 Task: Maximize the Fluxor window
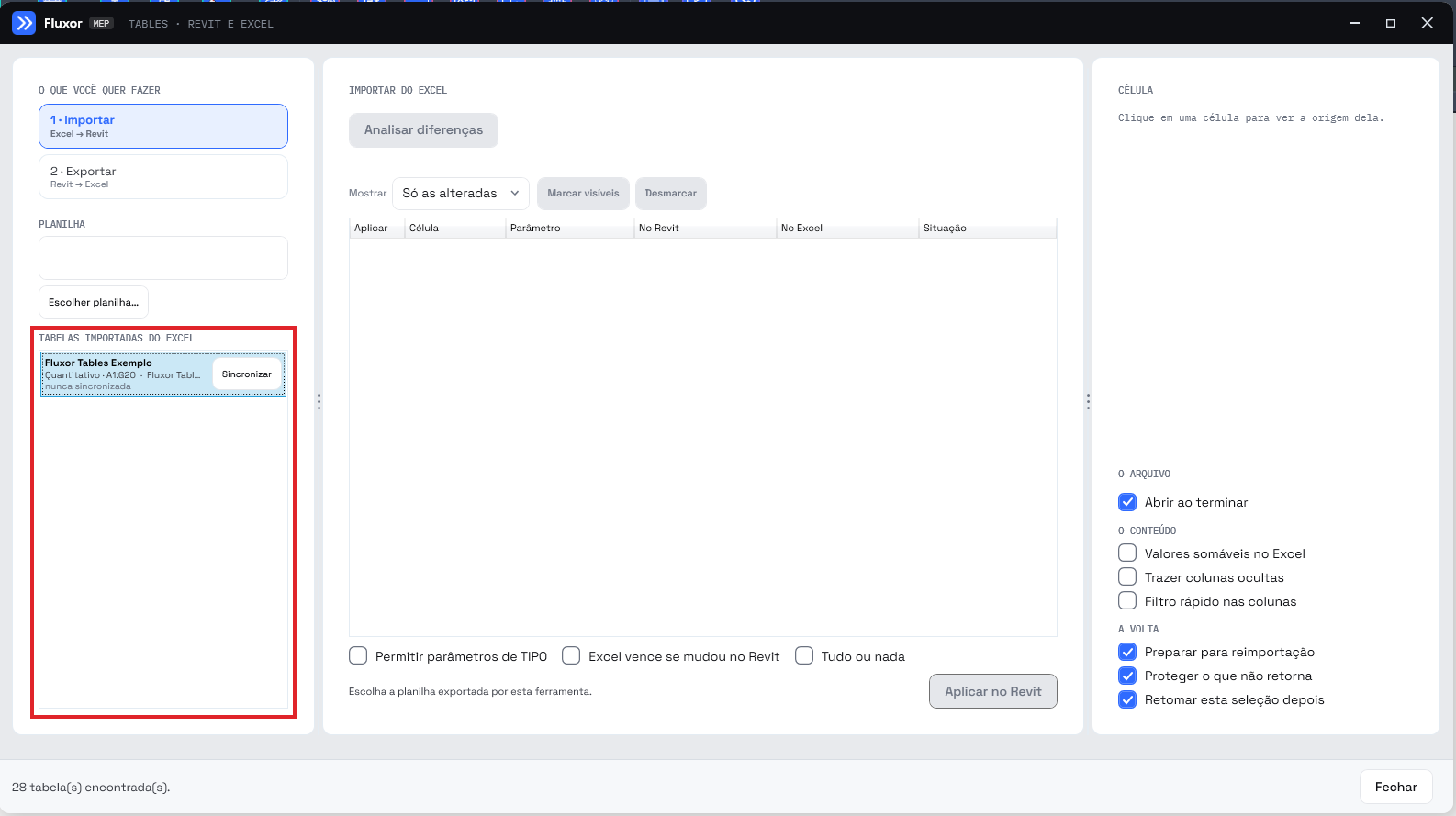1391,23
